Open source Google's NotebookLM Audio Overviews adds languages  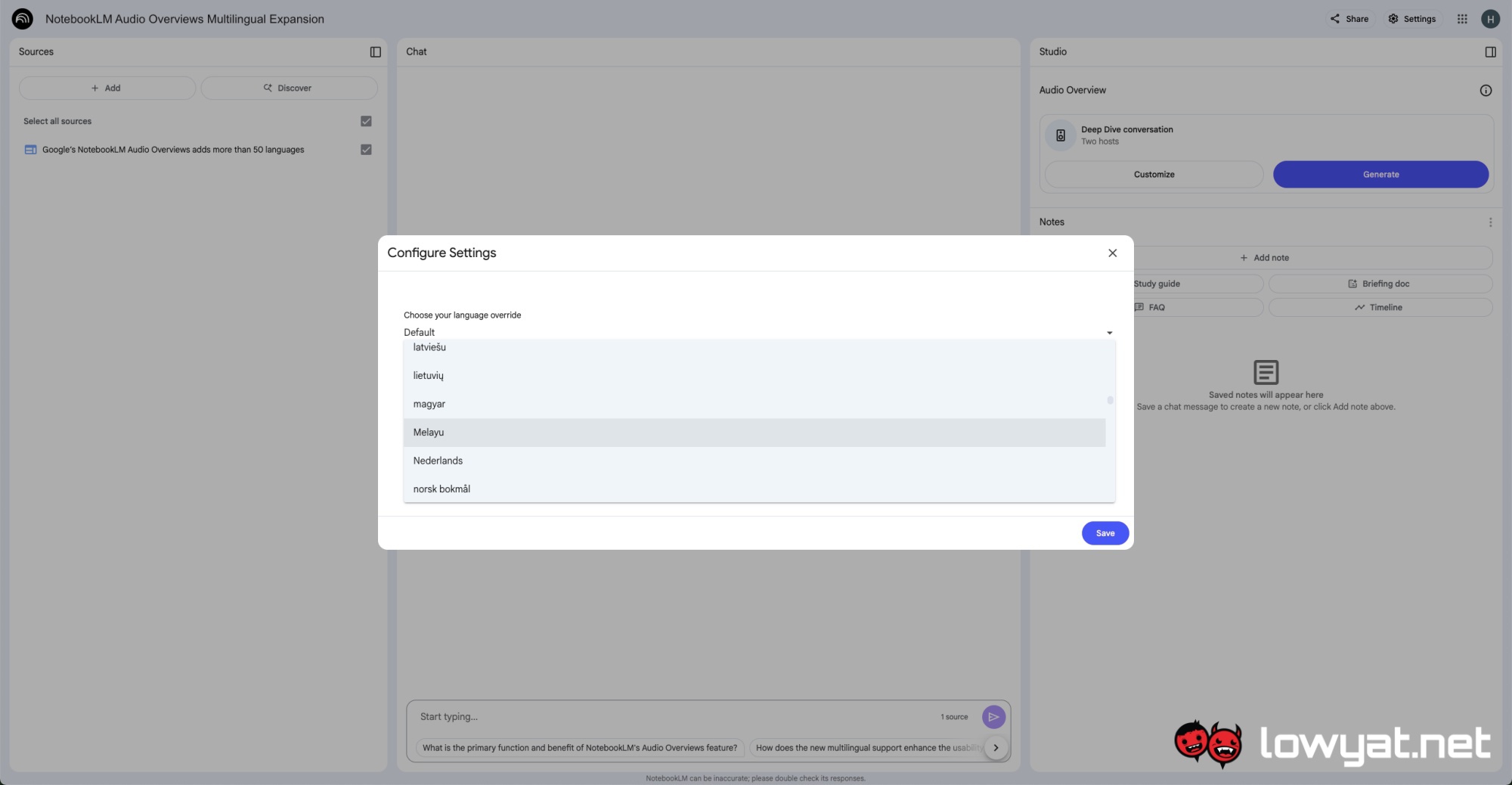[x=173, y=150]
